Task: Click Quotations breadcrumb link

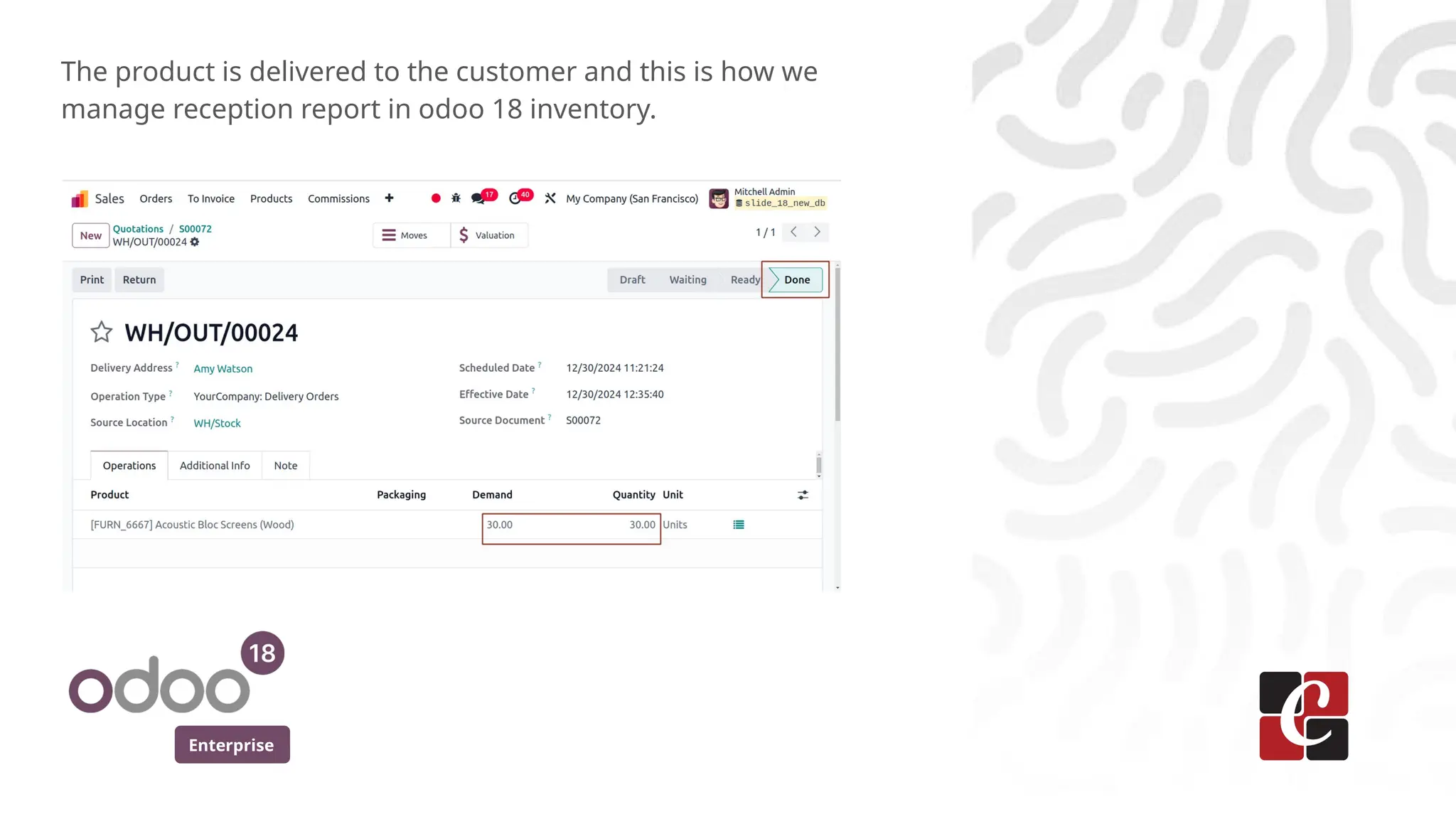Action: click(138, 229)
